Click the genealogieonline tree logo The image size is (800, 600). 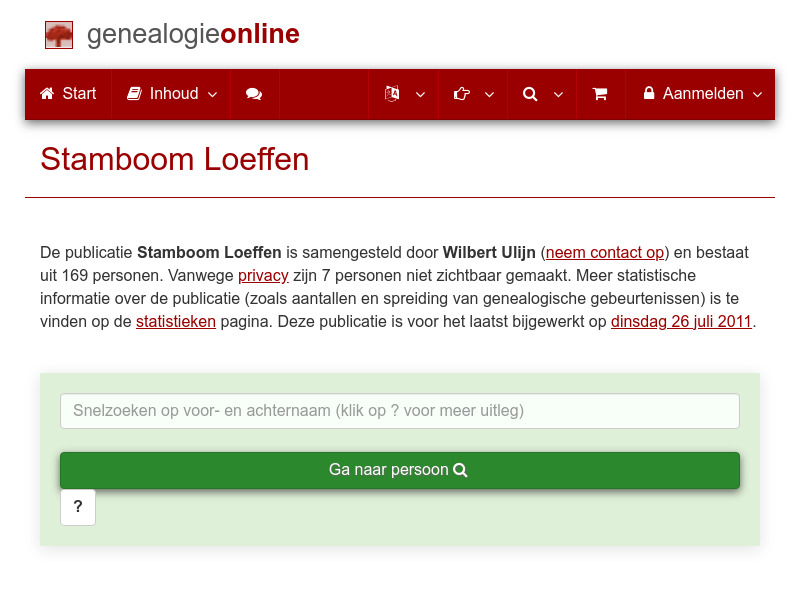[59, 34]
